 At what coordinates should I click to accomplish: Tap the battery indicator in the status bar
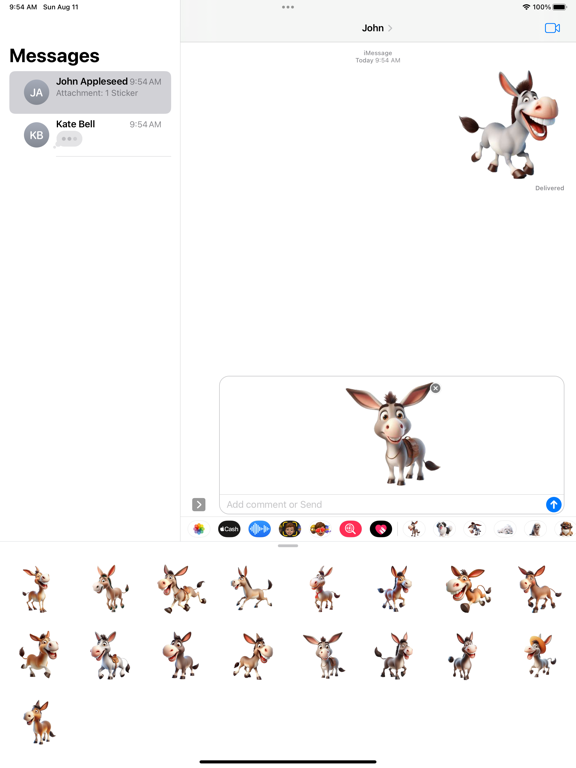pyautogui.click(x=560, y=7)
